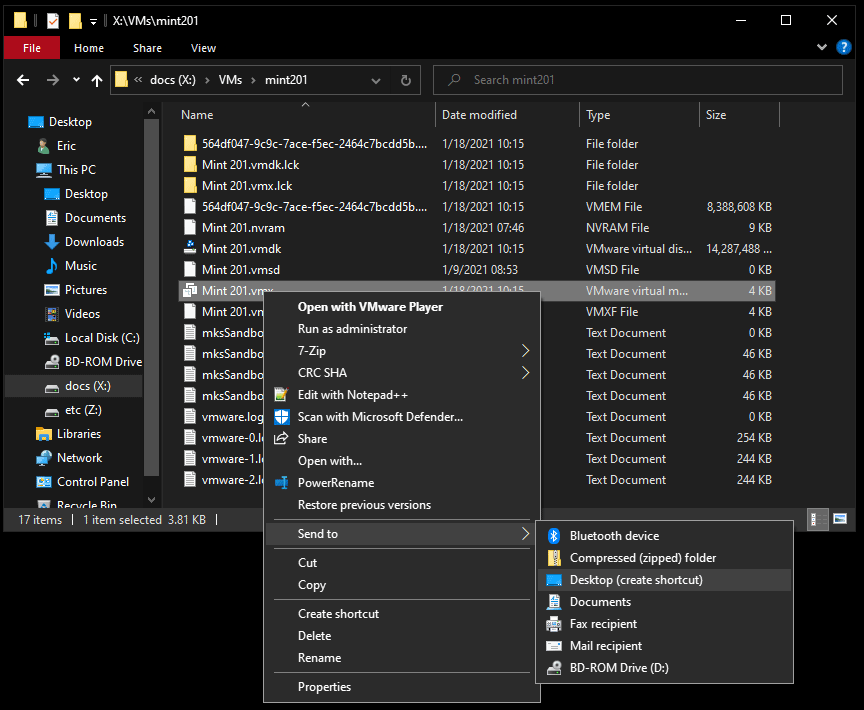The width and height of the screenshot is (864, 710).
Task: Click the Notepad++ icon in context menu
Action: tap(282, 394)
